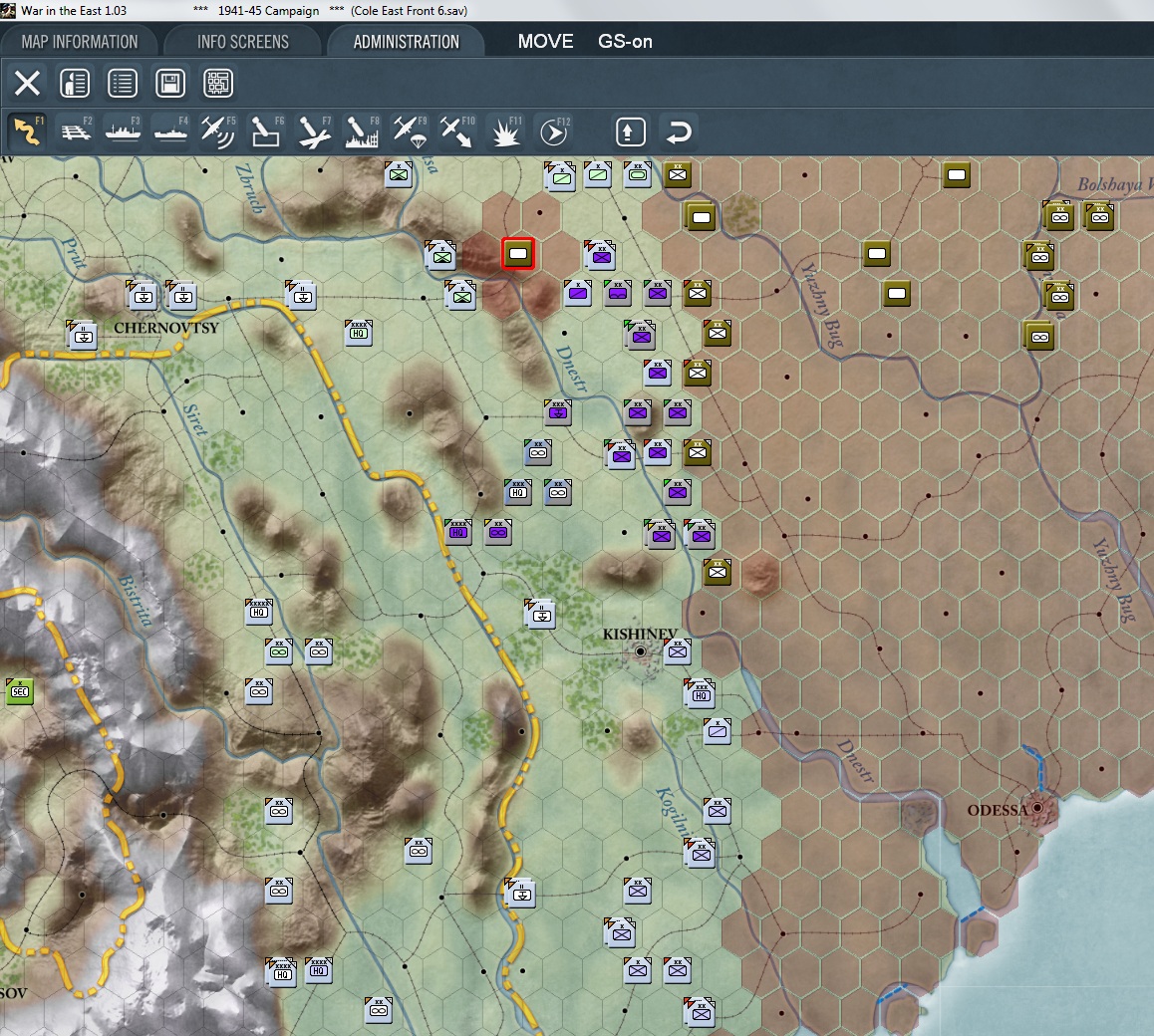
Task: Switch to INFO SCREENS tab
Action: (243, 42)
